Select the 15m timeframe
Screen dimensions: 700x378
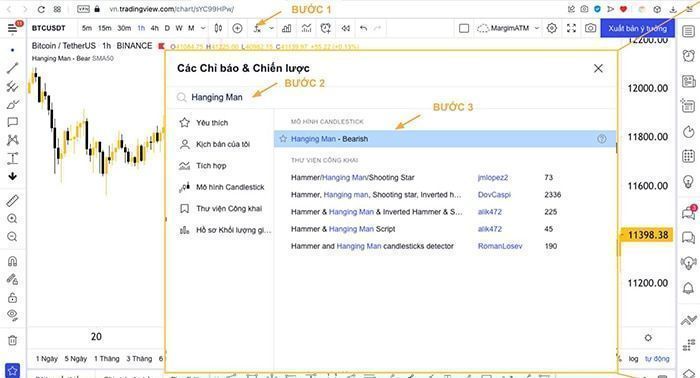pos(104,28)
